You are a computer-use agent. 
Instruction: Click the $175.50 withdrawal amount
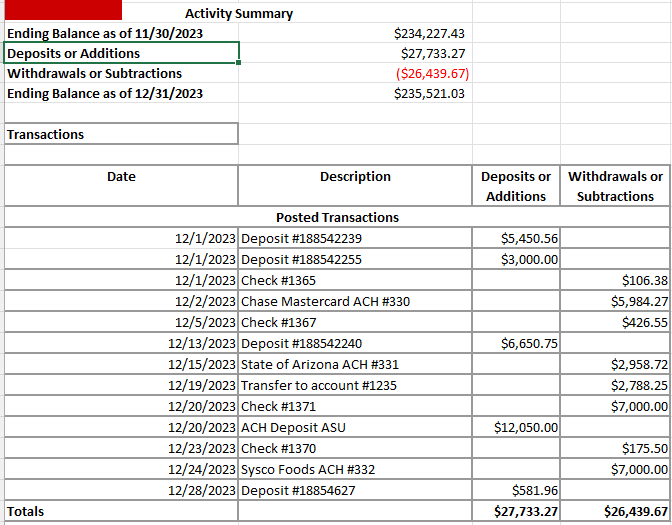point(615,448)
